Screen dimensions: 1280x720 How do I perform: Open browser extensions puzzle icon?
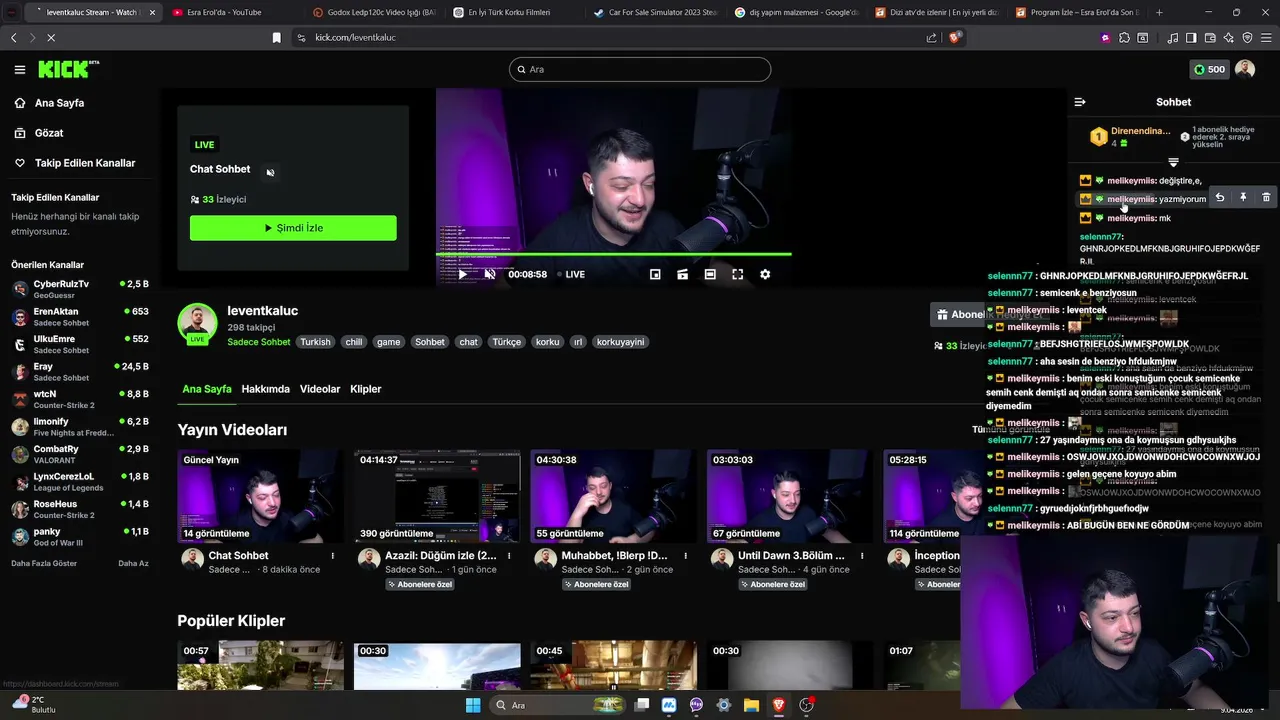[x=1124, y=37]
